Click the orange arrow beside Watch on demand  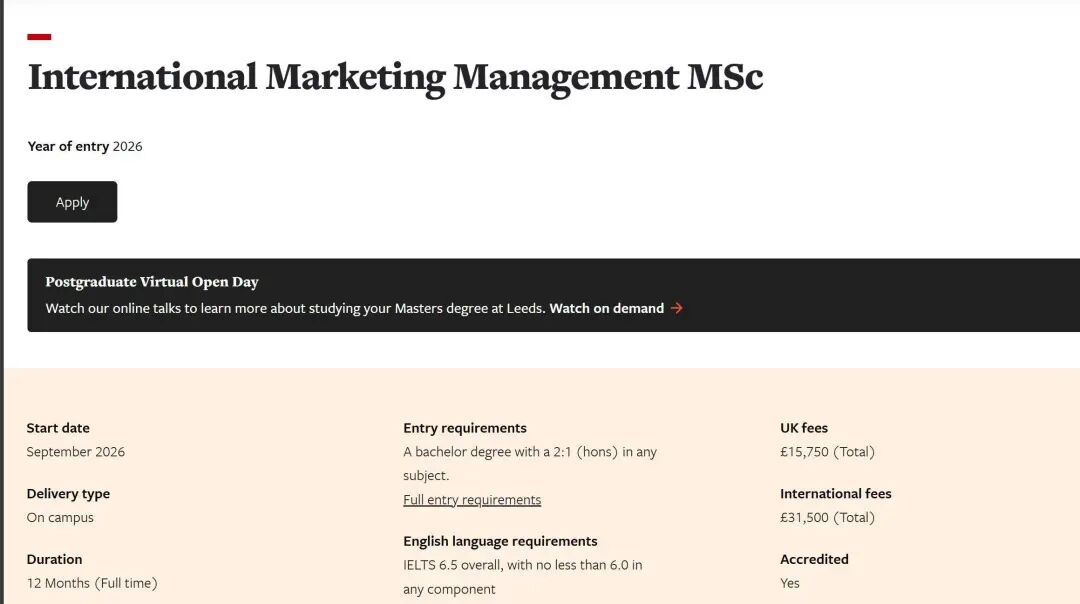pyautogui.click(x=677, y=308)
